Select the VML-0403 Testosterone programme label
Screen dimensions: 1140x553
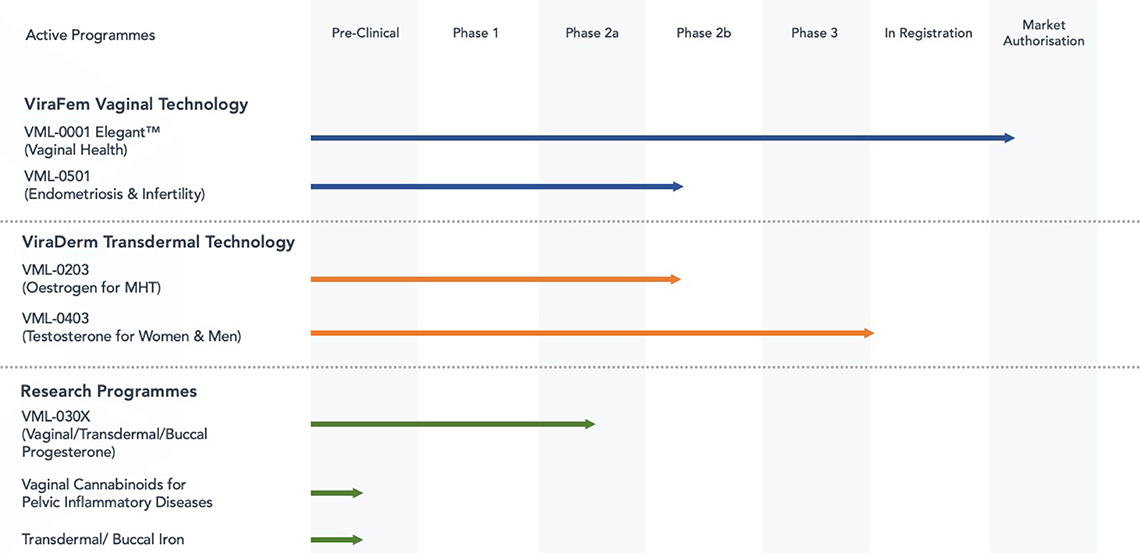coord(131,328)
